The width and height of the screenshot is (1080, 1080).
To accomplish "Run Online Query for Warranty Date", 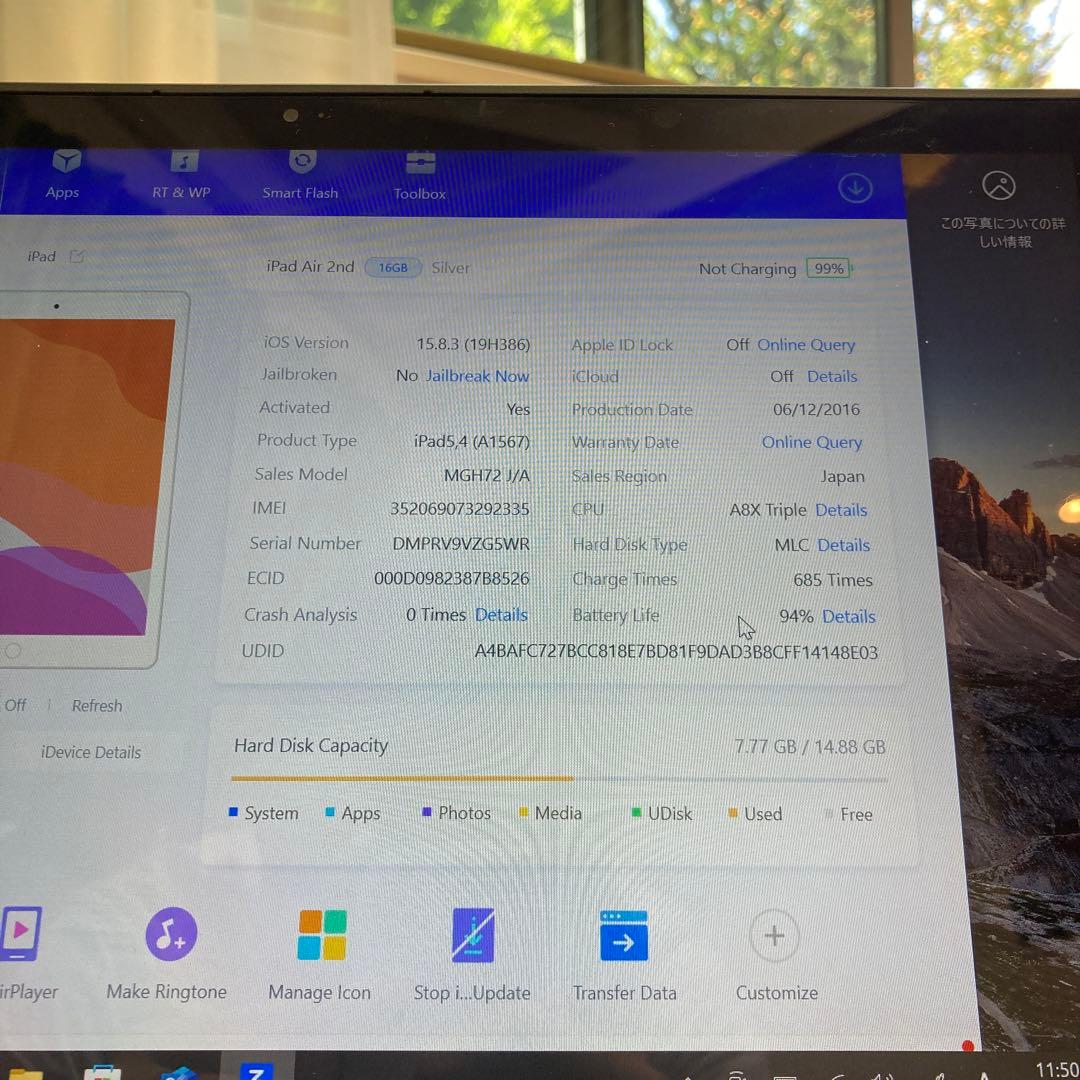I will click(812, 442).
